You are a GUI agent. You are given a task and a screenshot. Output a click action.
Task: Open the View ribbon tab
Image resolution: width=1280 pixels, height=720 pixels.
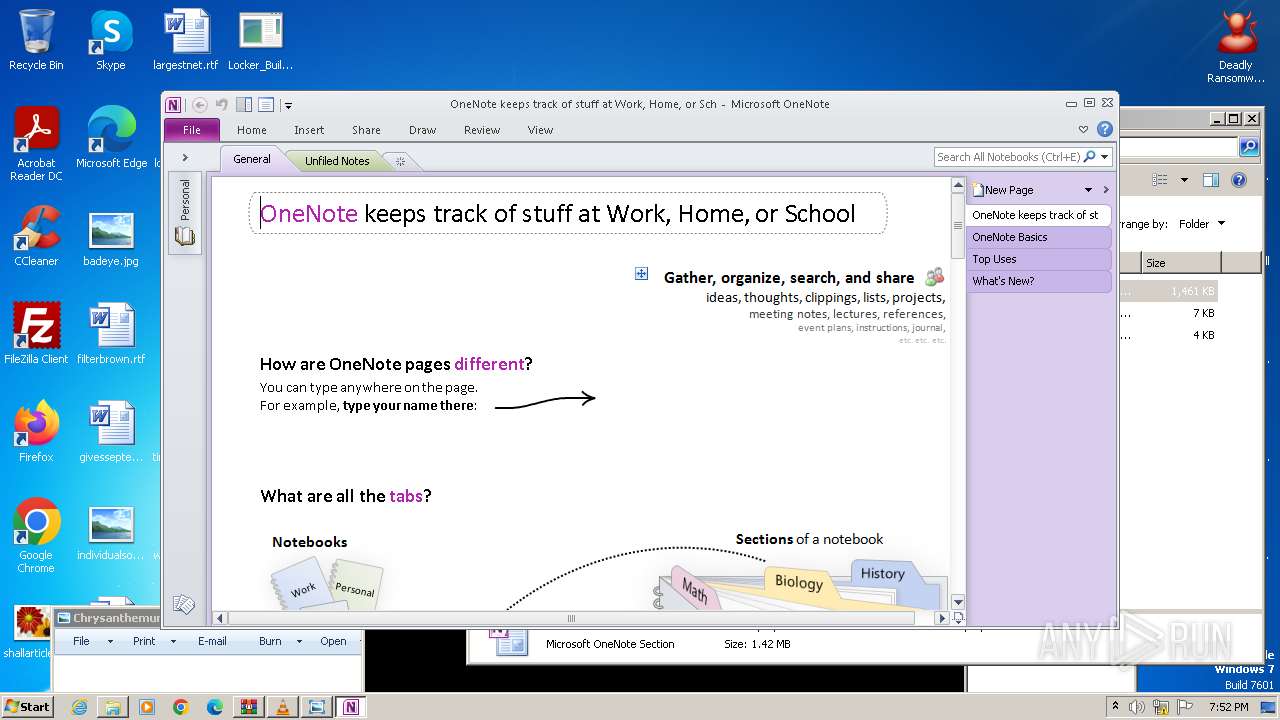(540, 130)
